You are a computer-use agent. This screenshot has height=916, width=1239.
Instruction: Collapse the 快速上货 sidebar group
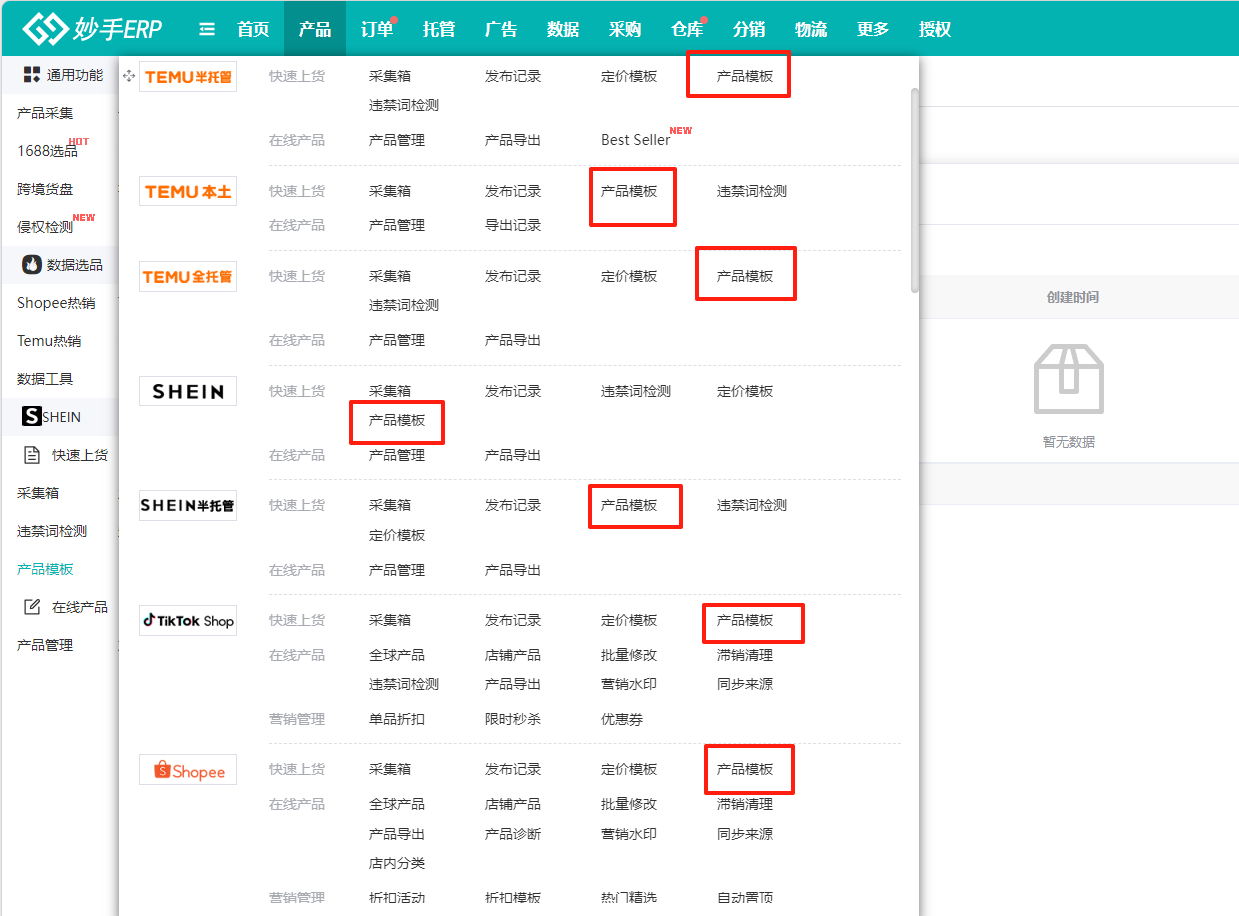click(x=70, y=455)
